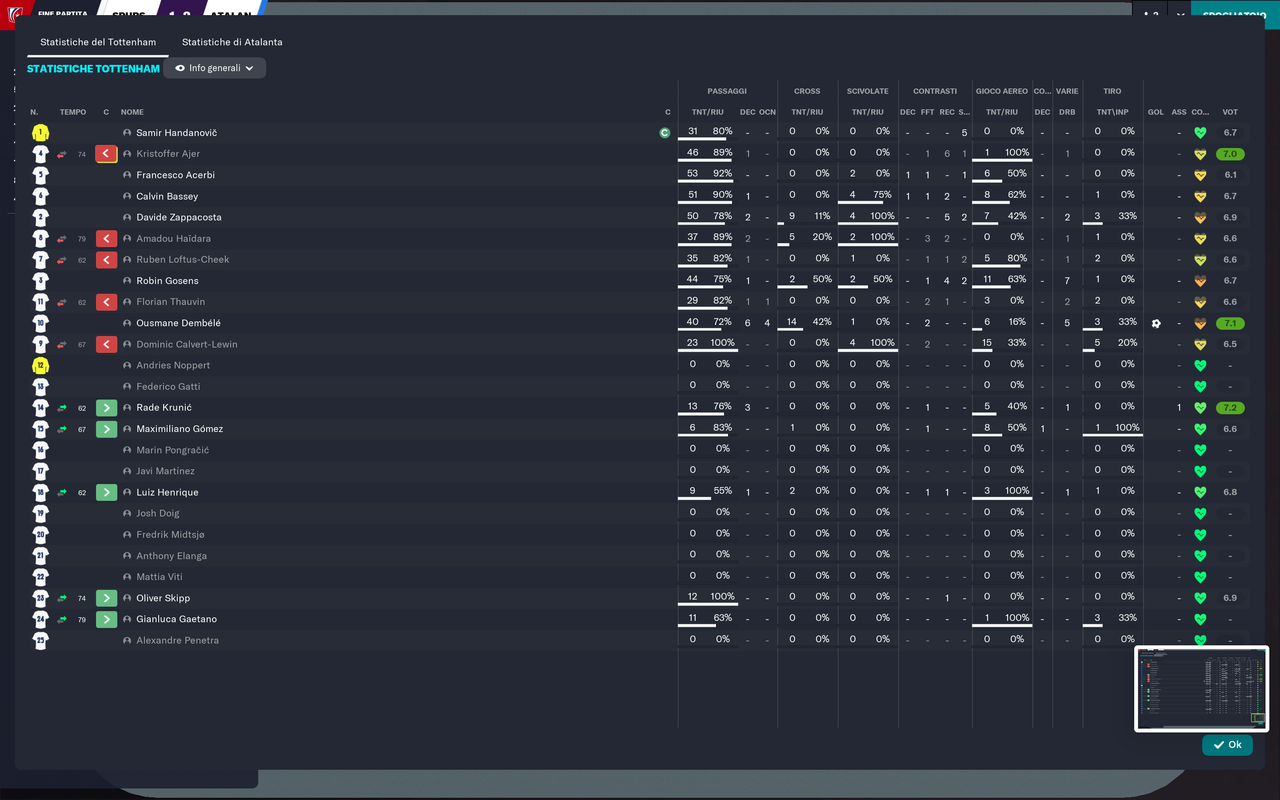Click the captain badge on Samir Handanovič's row
Screen dimensions: 1280x800
[x=665, y=133]
